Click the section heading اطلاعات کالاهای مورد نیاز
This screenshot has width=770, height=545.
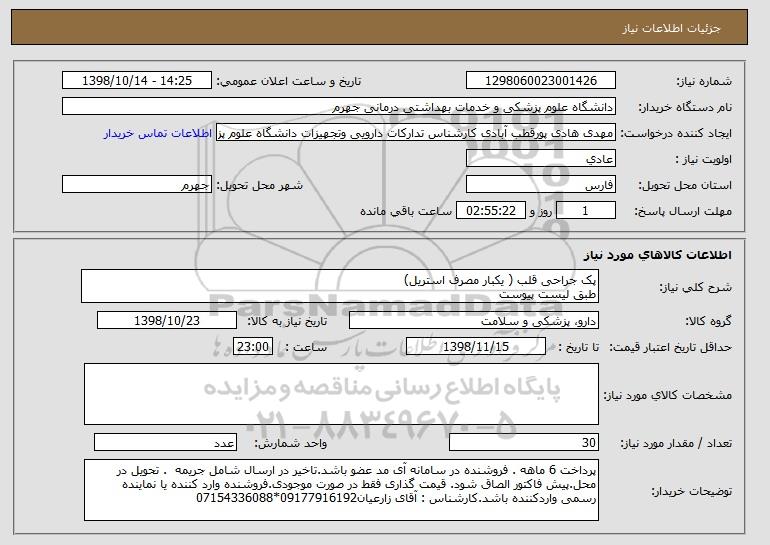tap(658, 255)
